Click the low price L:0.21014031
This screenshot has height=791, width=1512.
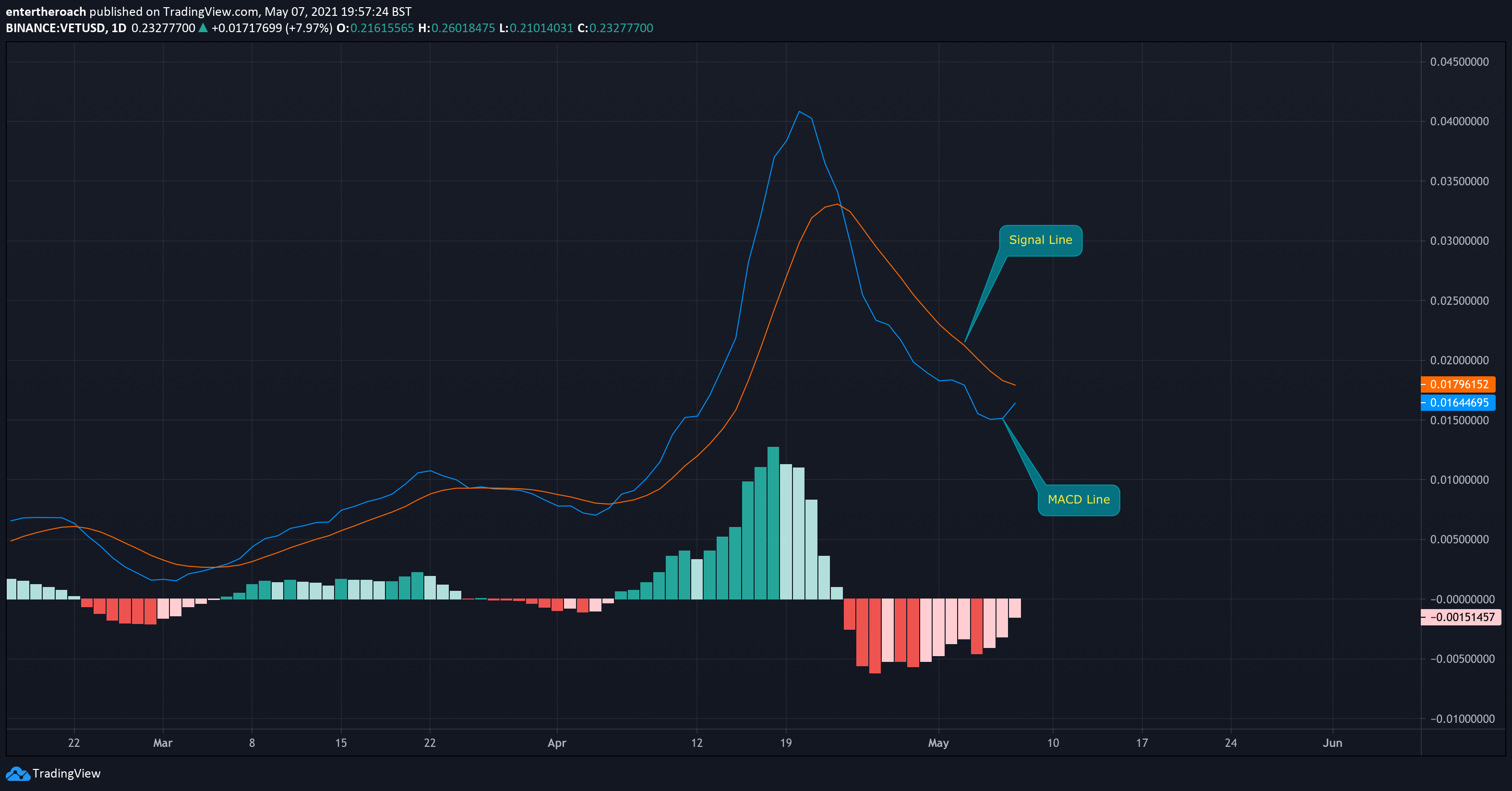tap(536, 28)
